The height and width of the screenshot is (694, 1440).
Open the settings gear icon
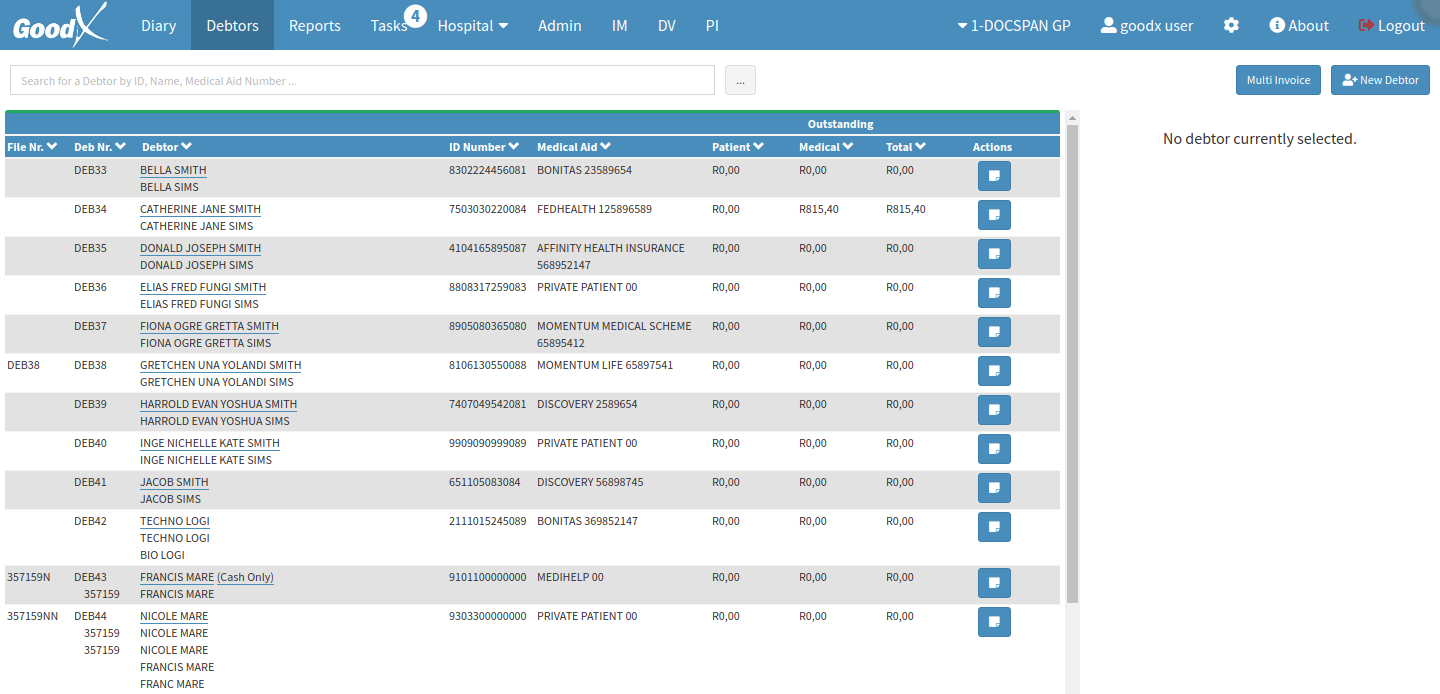[1231, 25]
